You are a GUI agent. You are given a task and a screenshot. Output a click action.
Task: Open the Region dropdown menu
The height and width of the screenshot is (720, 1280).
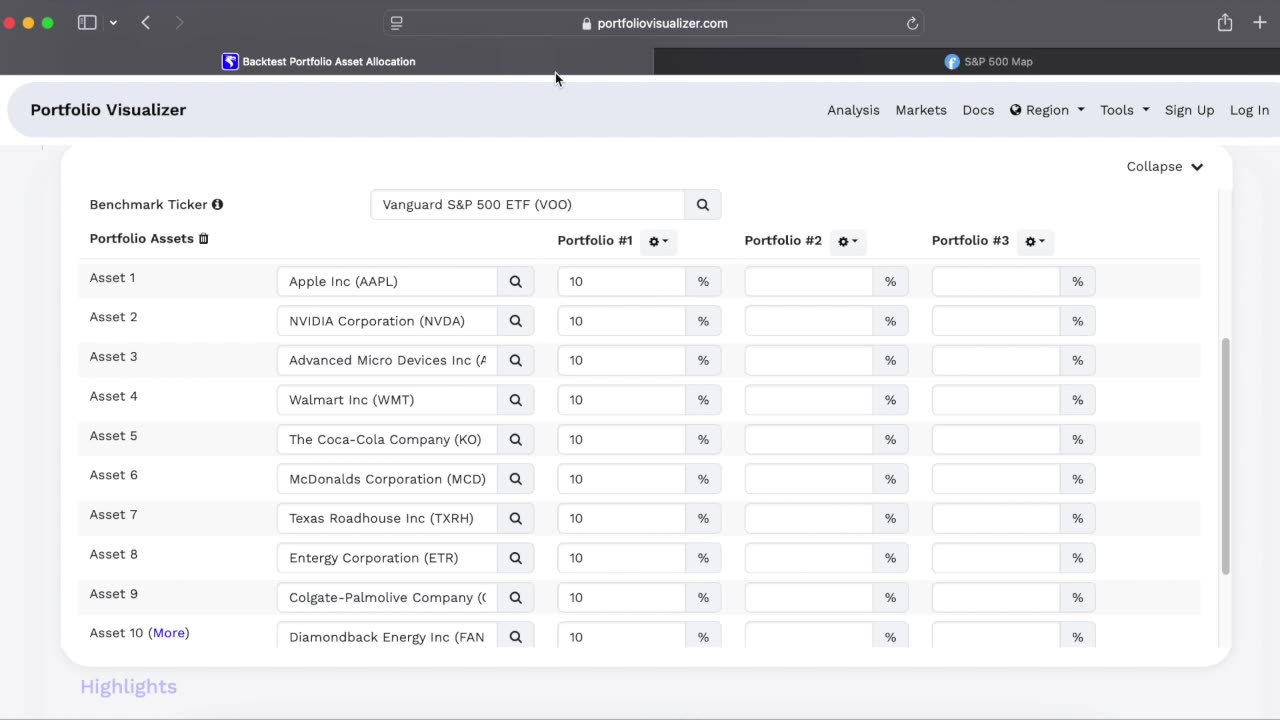point(1047,110)
